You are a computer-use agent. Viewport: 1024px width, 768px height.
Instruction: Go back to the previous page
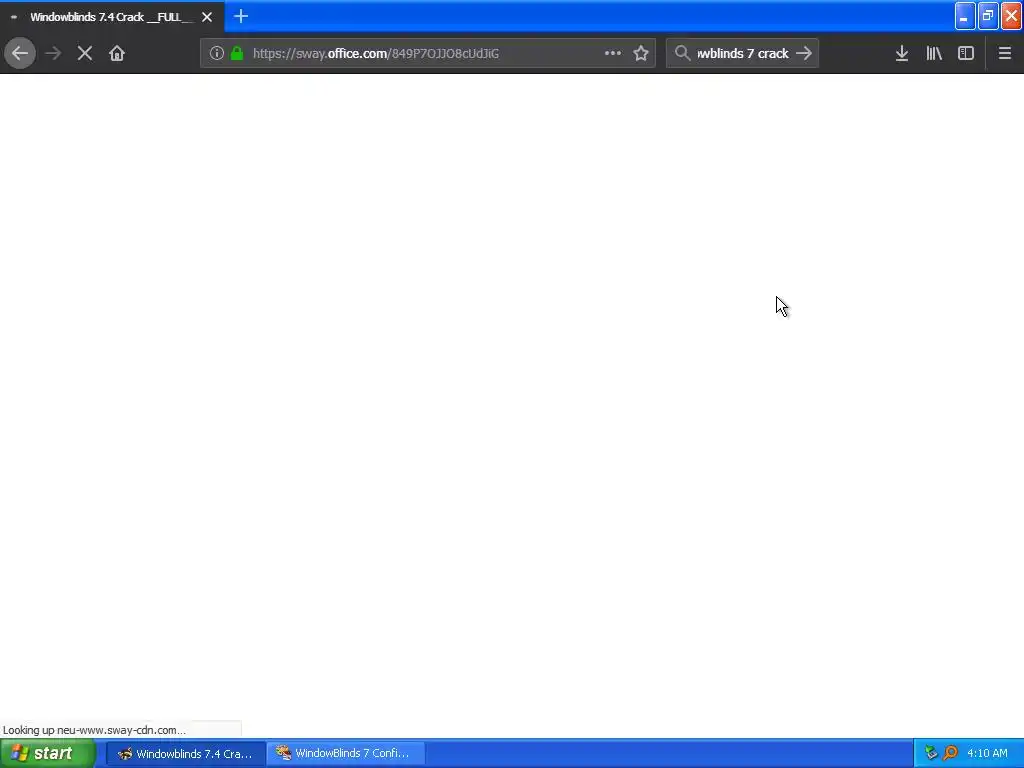(x=20, y=54)
